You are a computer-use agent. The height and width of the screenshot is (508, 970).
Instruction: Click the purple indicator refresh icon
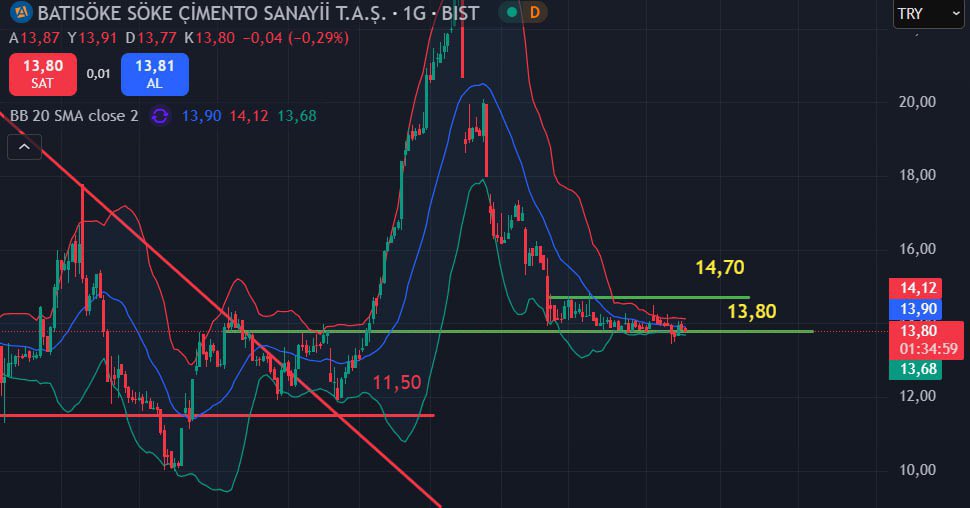(x=160, y=116)
